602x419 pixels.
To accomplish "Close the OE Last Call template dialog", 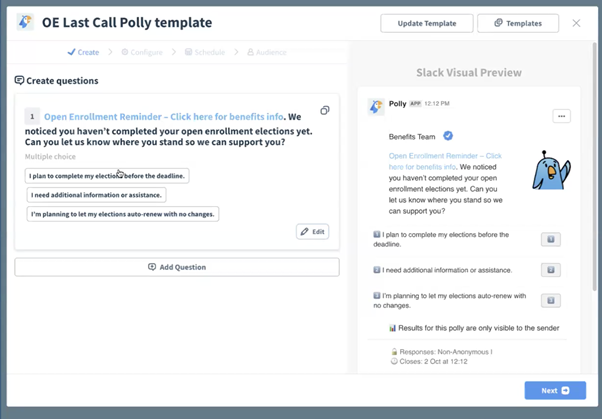I will click(576, 23).
